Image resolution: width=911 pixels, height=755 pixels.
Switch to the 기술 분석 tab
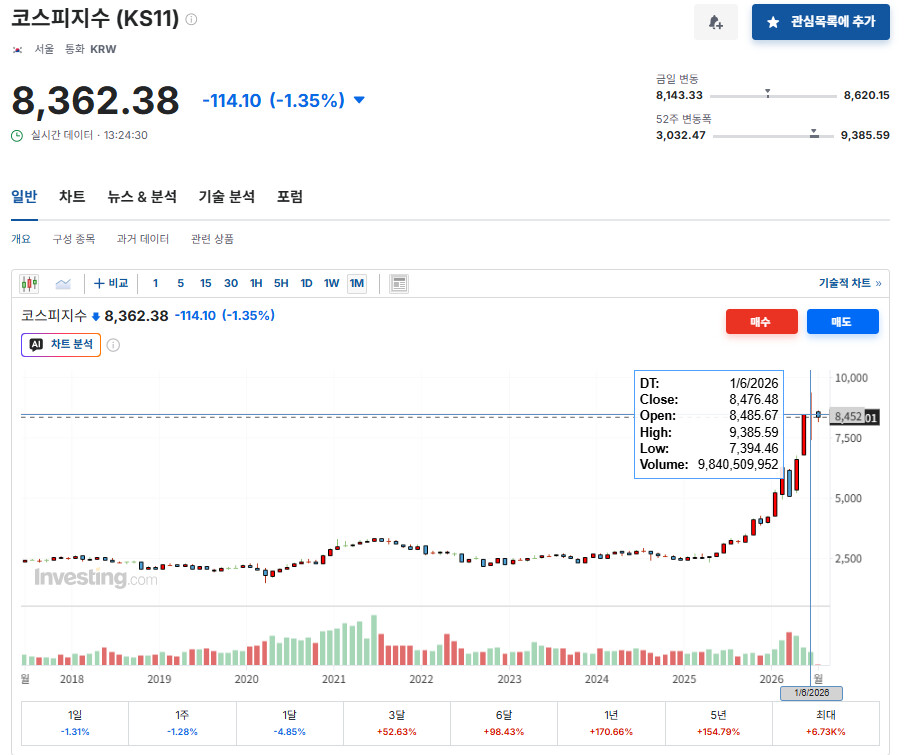click(x=227, y=196)
